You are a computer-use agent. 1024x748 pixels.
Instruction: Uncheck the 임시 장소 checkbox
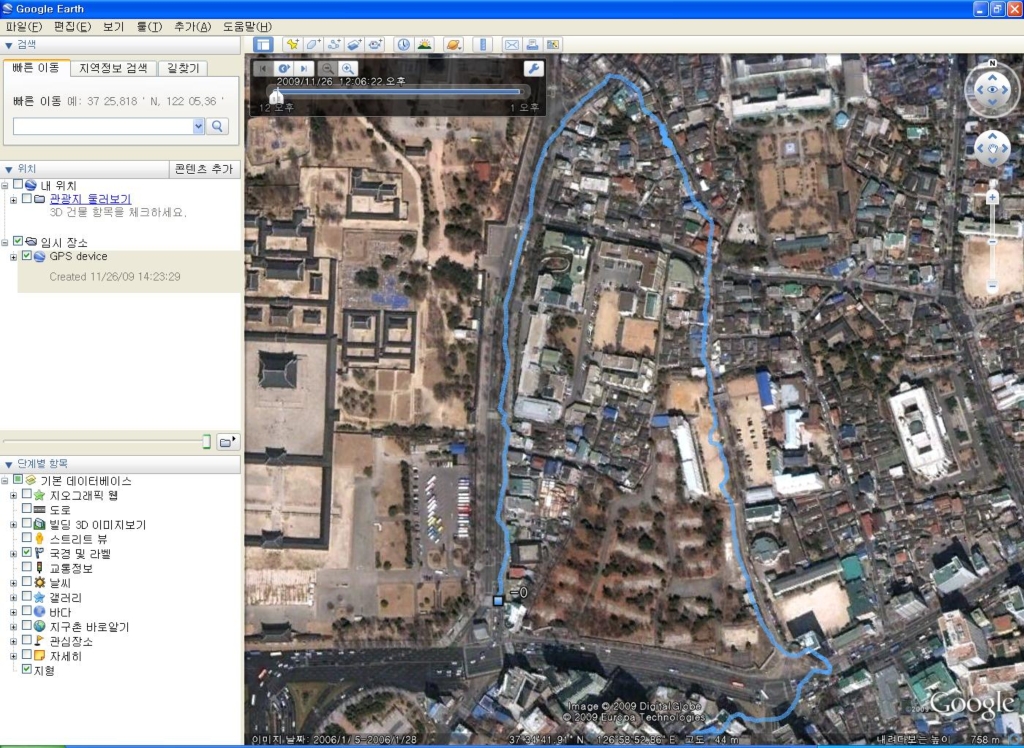18,241
